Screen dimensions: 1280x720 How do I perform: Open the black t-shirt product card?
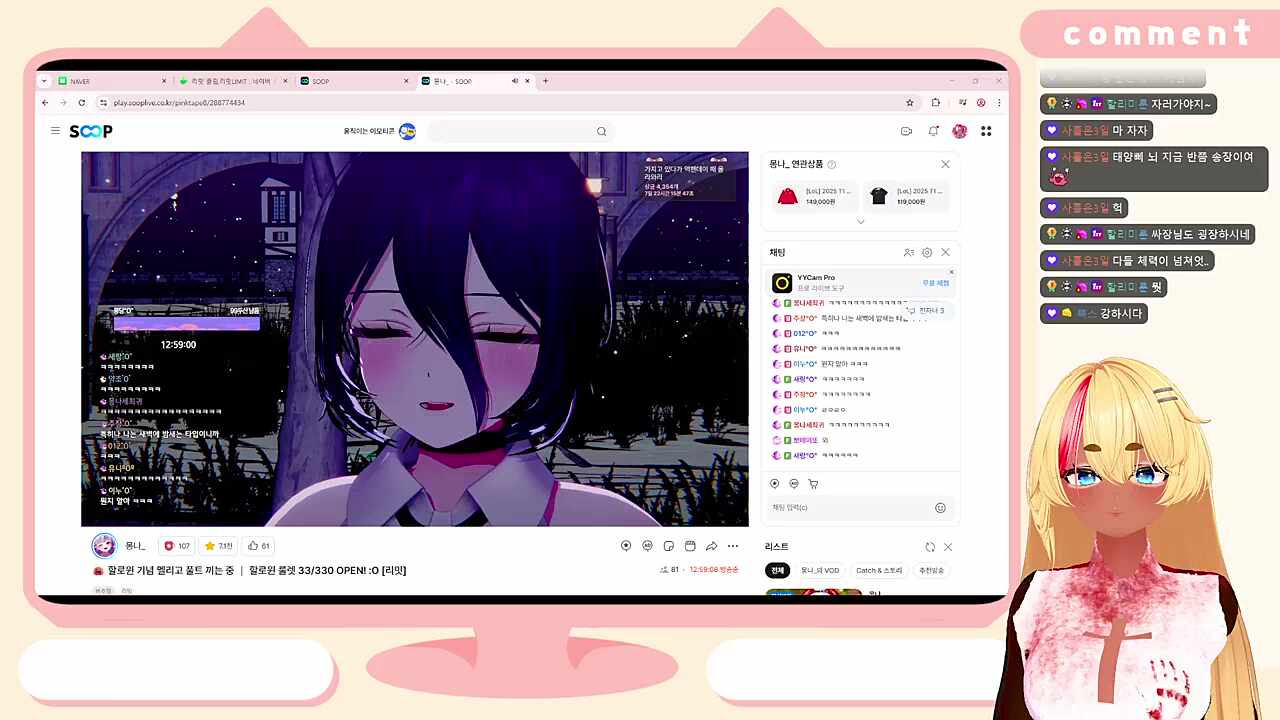pos(907,196)
